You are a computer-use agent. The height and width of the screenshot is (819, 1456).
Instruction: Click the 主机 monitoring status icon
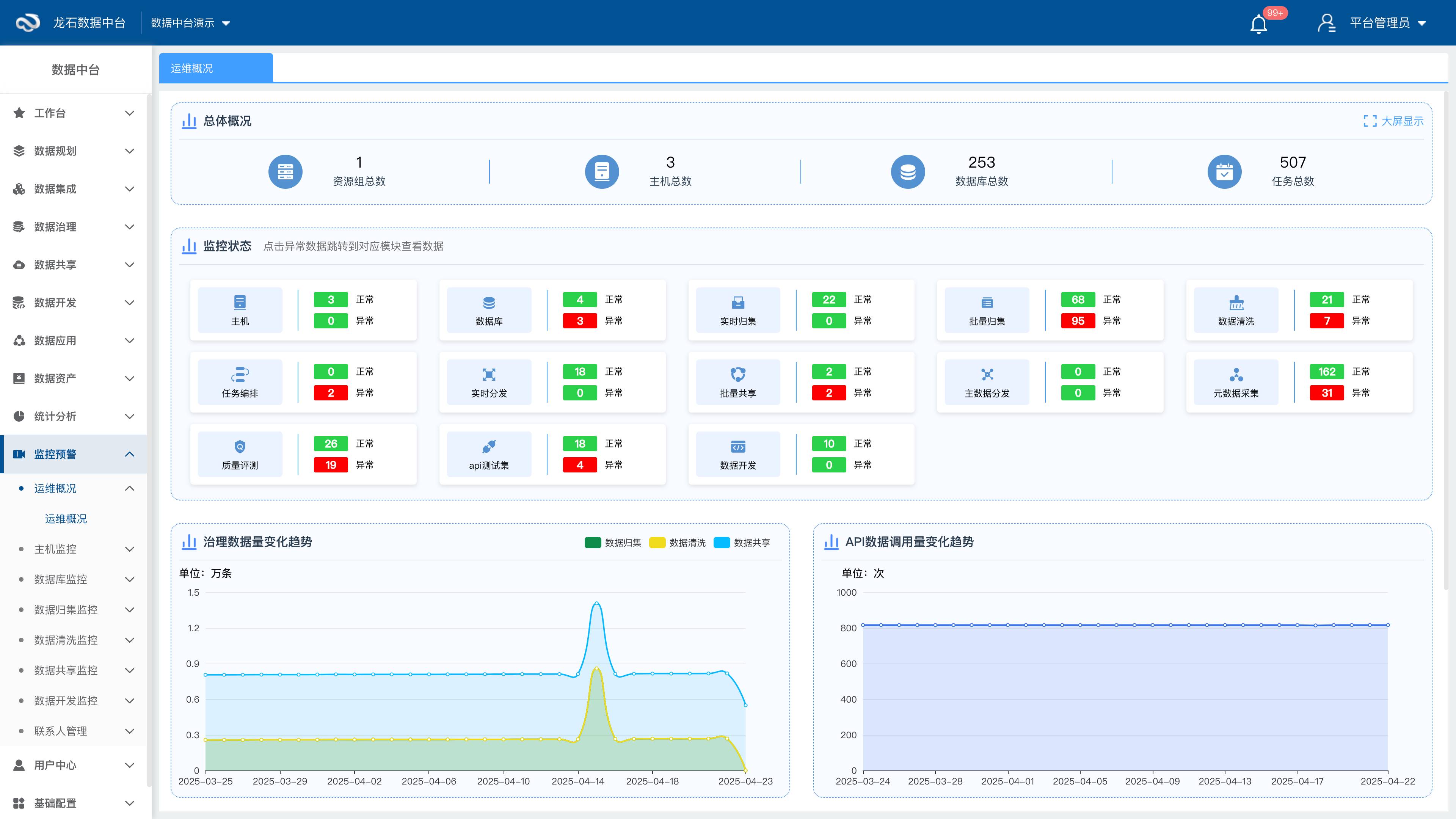(240, 303)
